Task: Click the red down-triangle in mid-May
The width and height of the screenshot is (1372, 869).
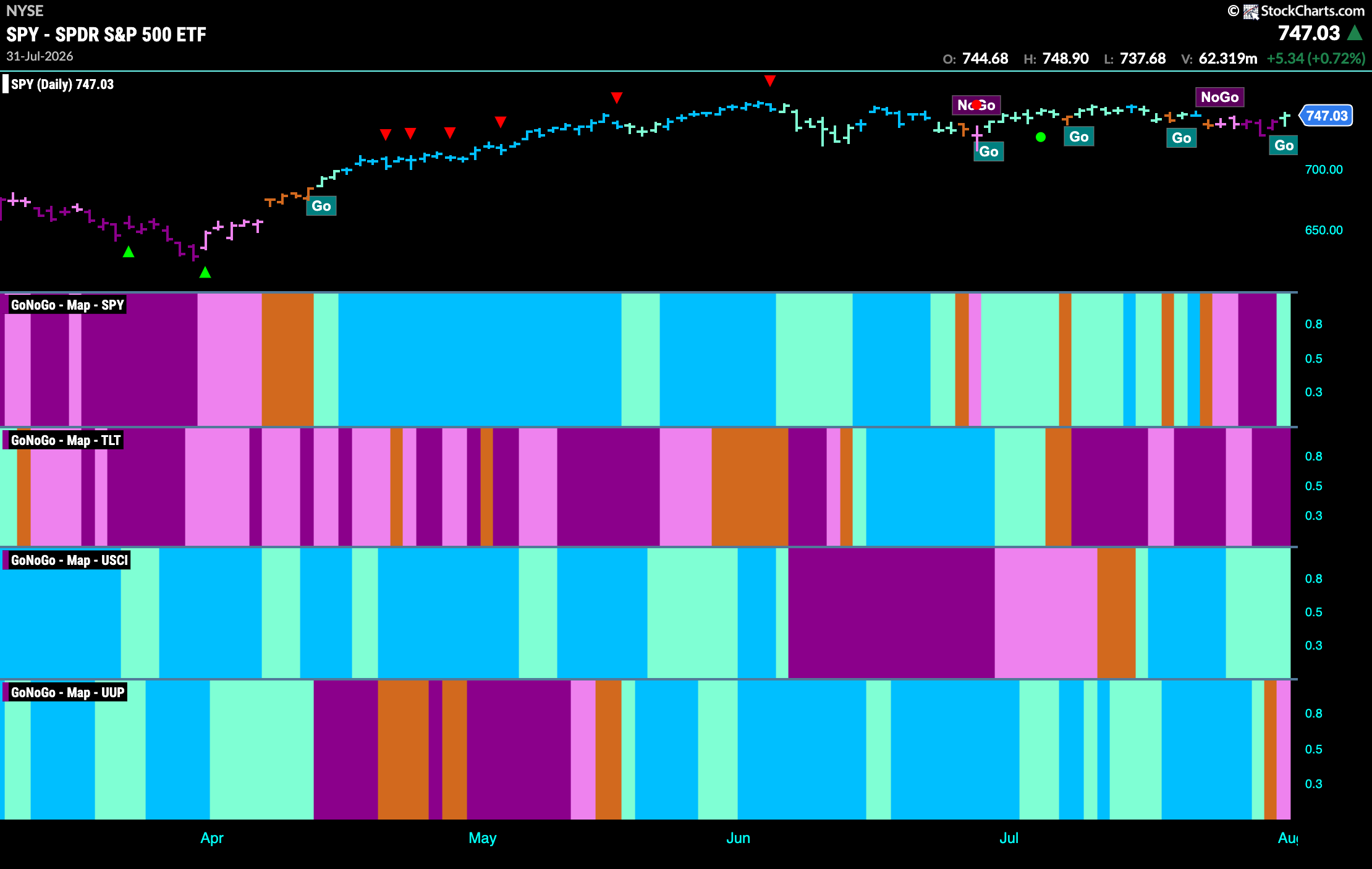Action: pos(617,98)
